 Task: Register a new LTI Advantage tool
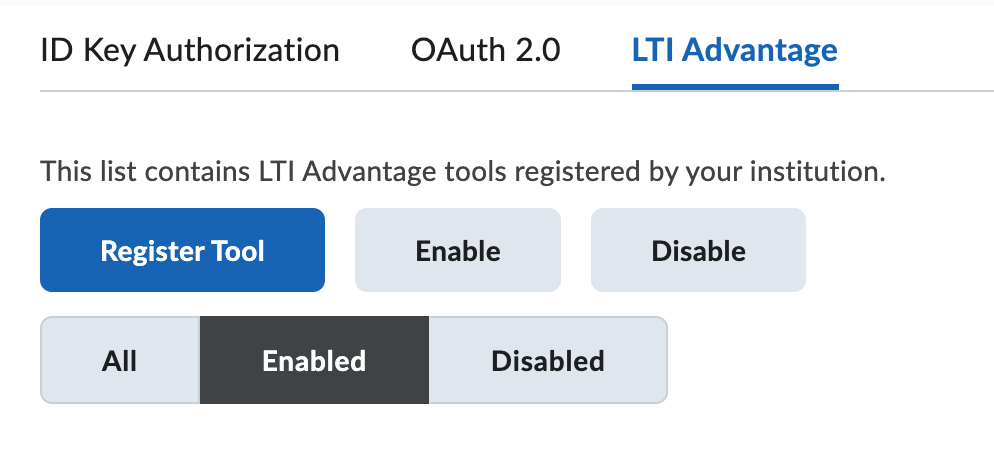(x=182, y=250)
